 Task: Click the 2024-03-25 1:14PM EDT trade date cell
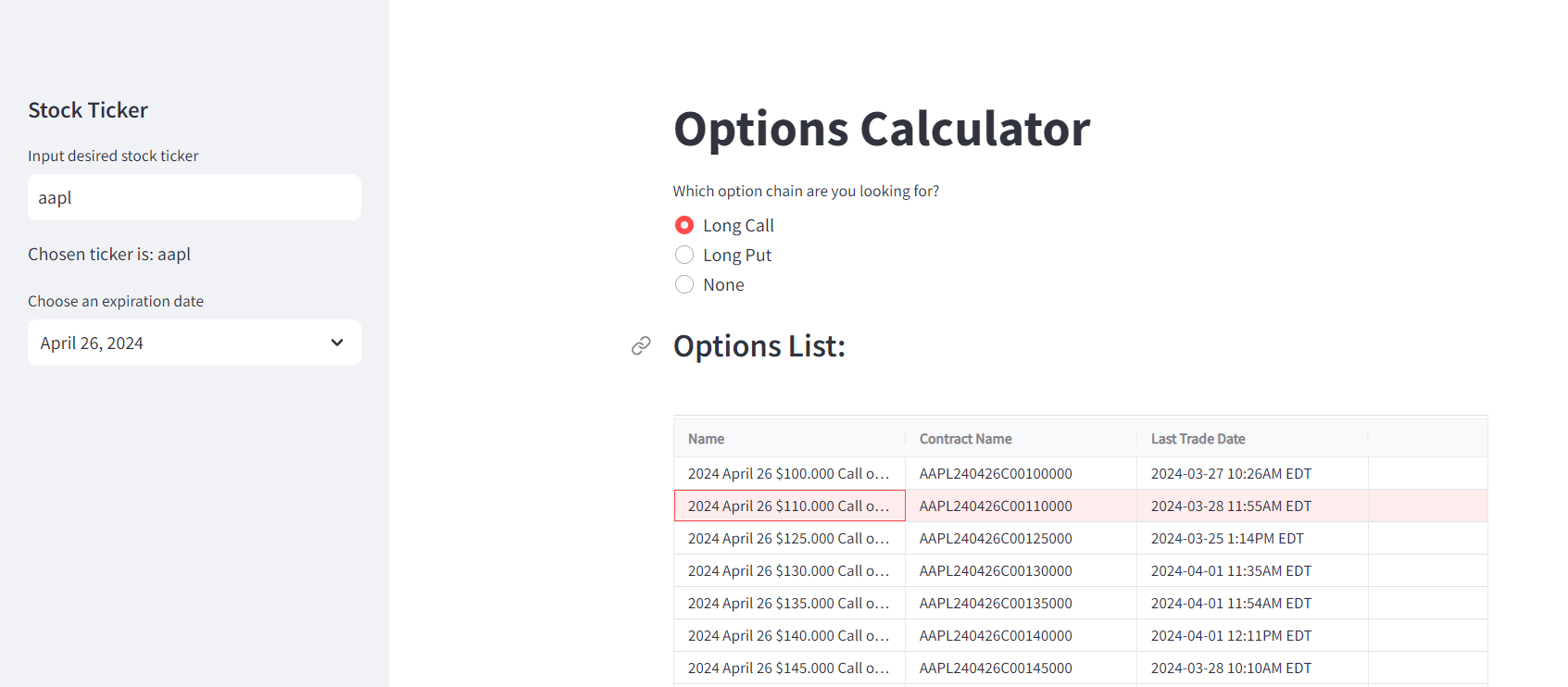pos(1227,538)
